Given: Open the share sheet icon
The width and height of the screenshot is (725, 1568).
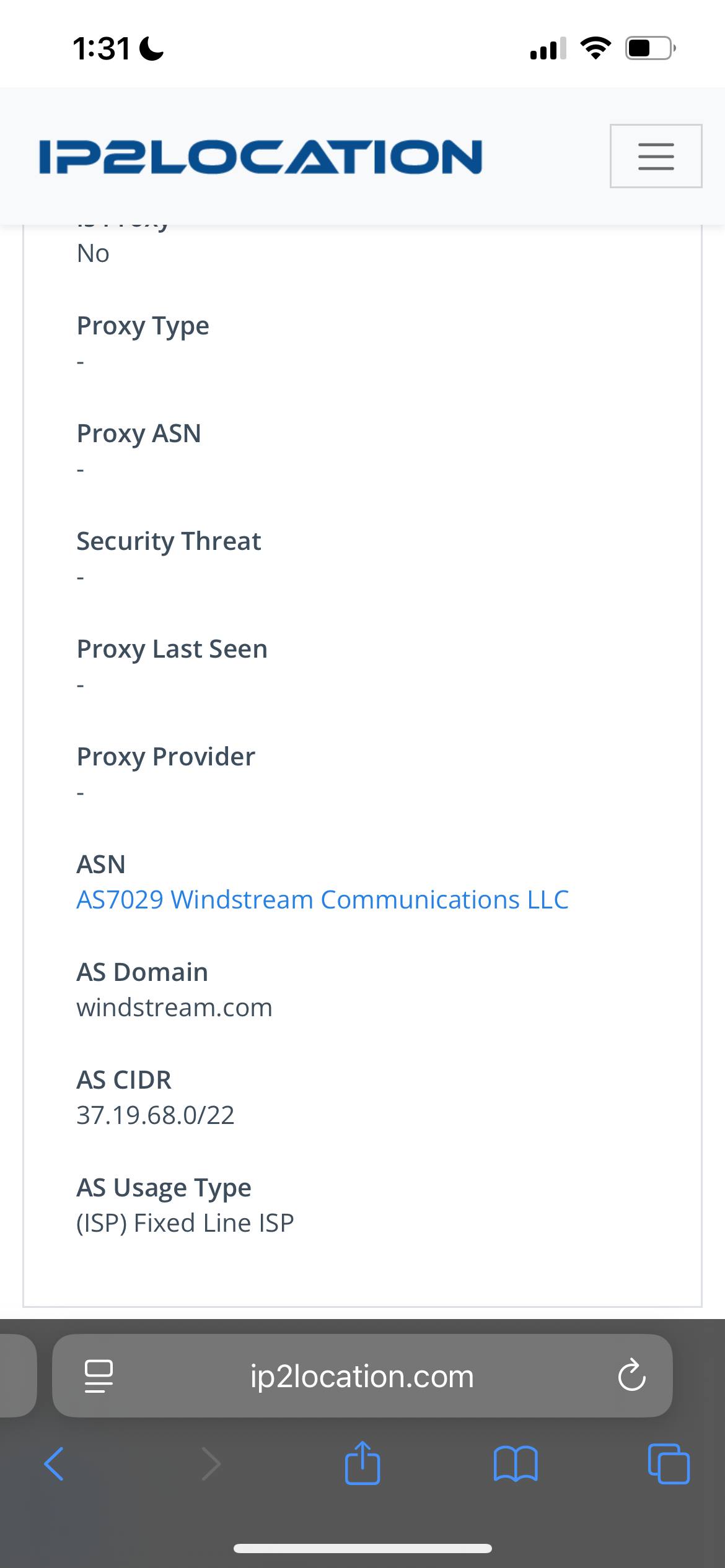Looking at the screenshot, I should point(362,1463).
